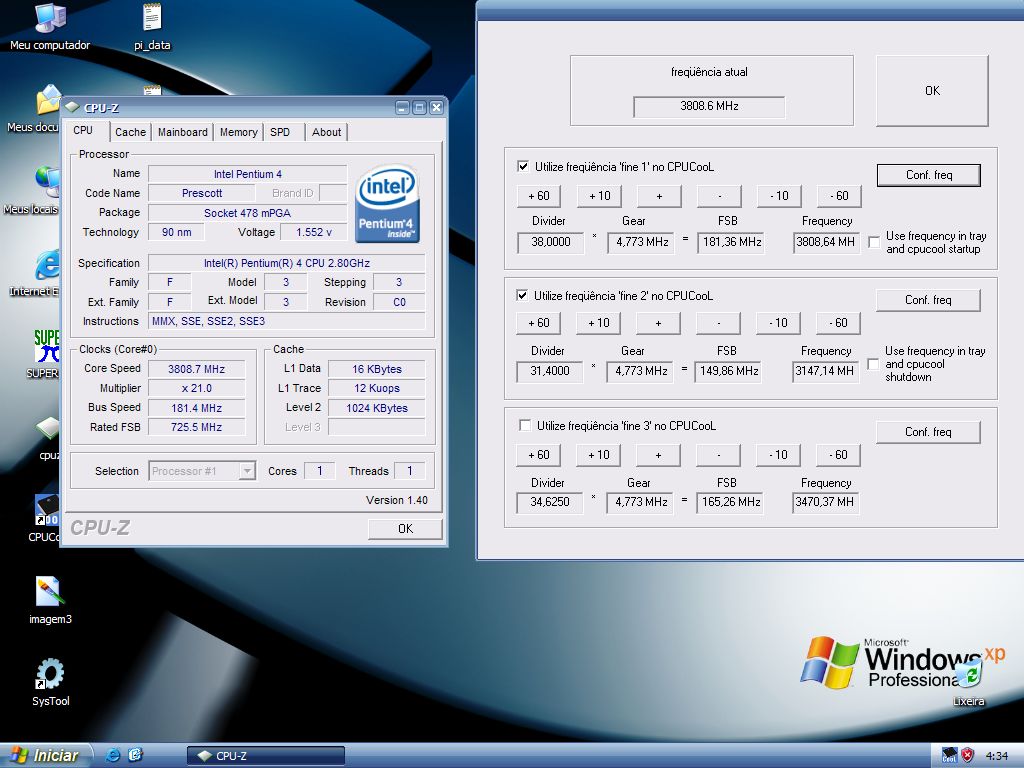Click Conf. freq for fine 2
Image resolution: width=1024 pixels, height=768 pixels.
tap(928, 300)
